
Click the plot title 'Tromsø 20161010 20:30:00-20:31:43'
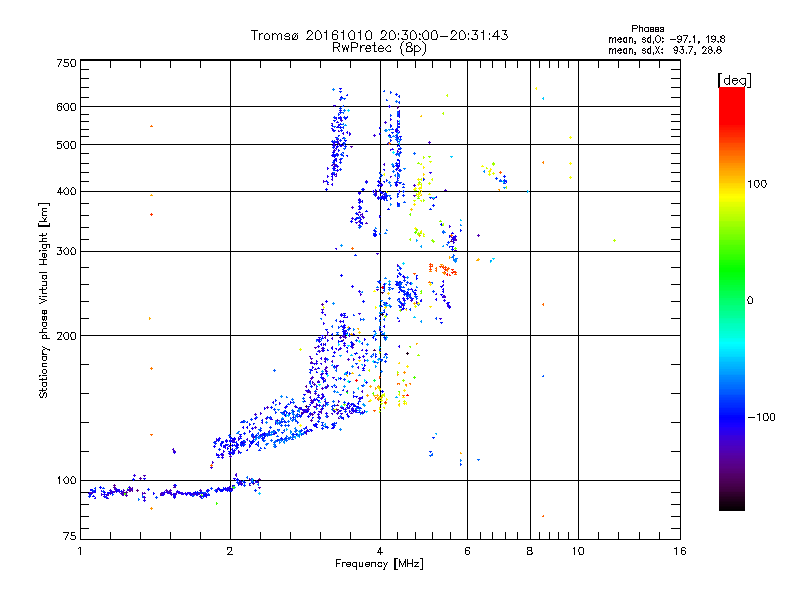point(379,35)
